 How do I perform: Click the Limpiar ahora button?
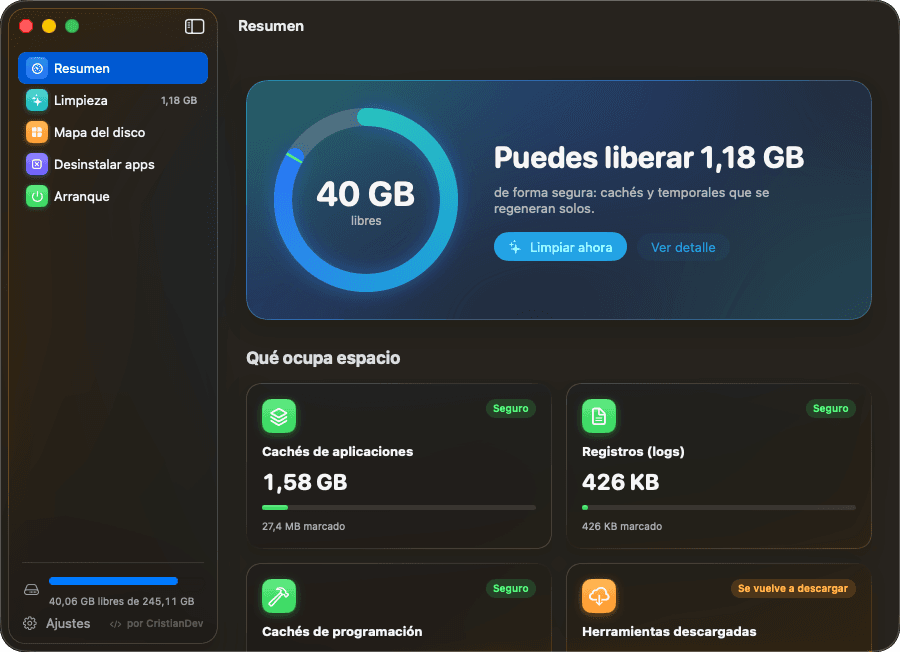[560, 247]
